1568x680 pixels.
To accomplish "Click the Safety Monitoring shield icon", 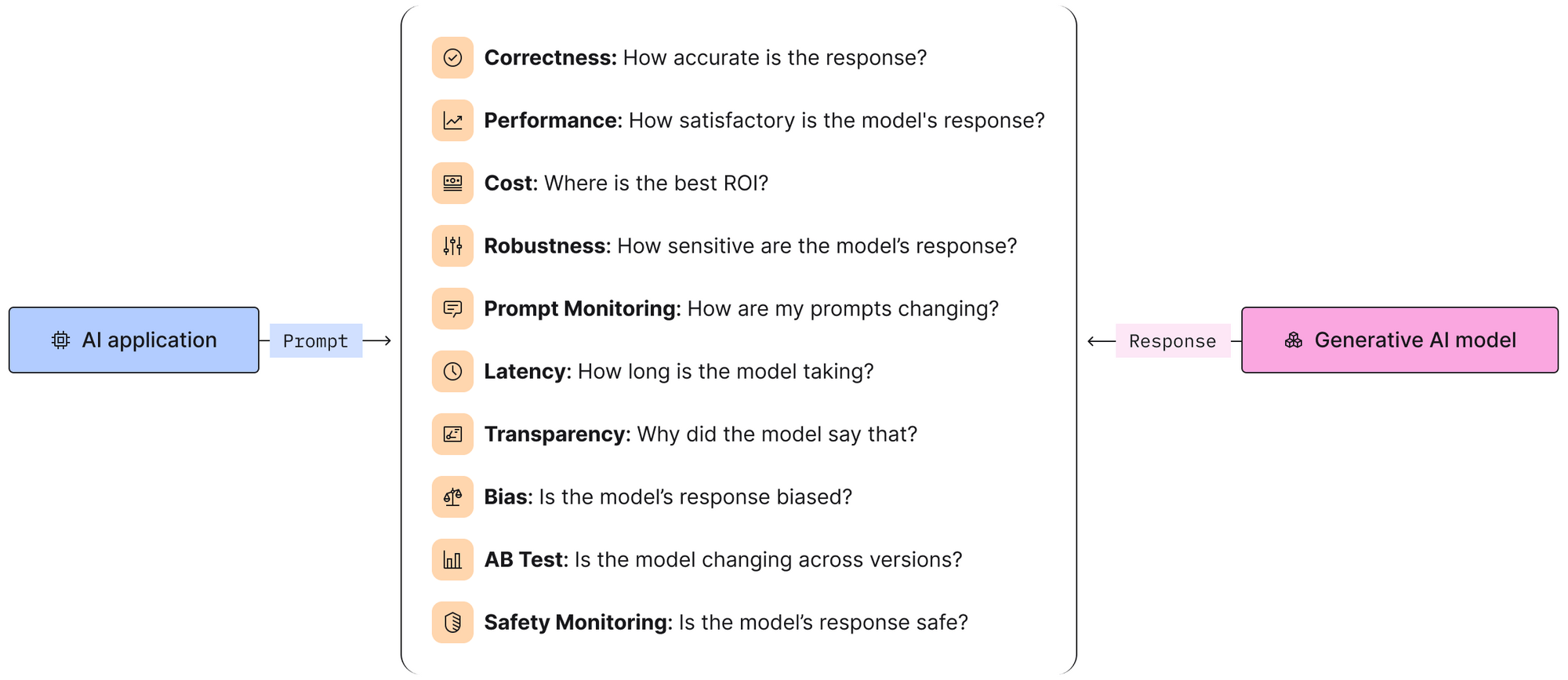I will tap(452, 623).
